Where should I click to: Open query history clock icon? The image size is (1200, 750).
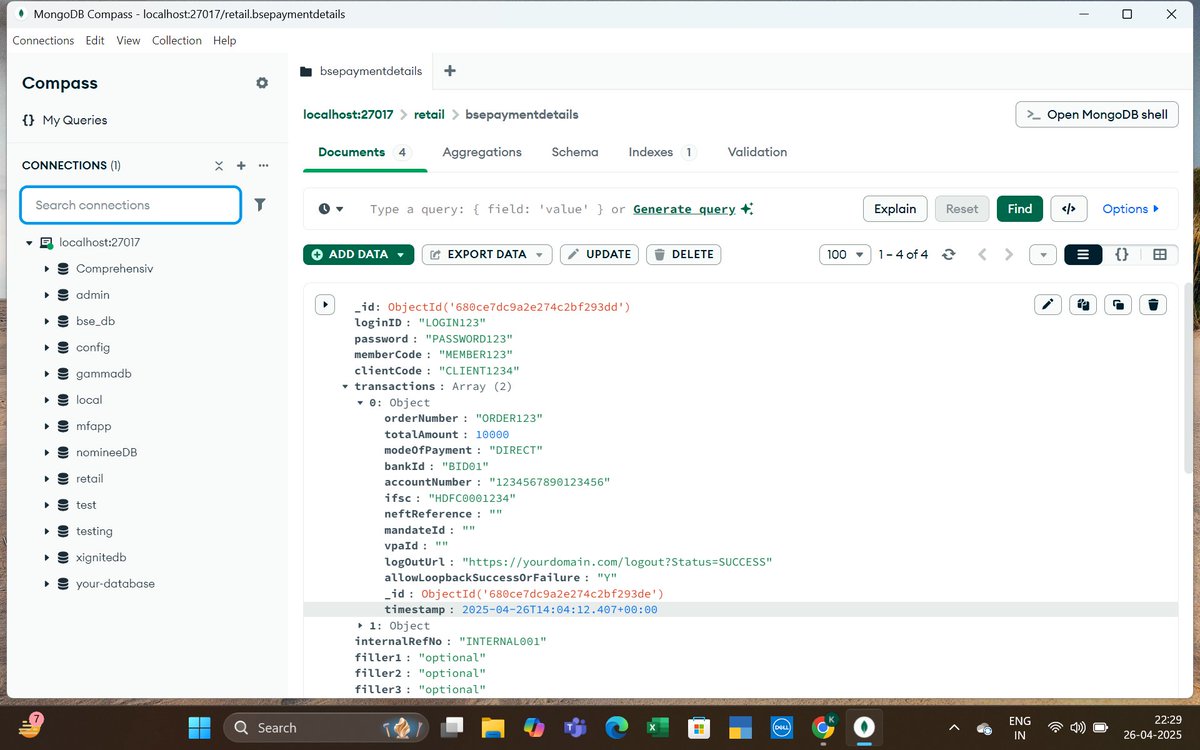[331, 209]
